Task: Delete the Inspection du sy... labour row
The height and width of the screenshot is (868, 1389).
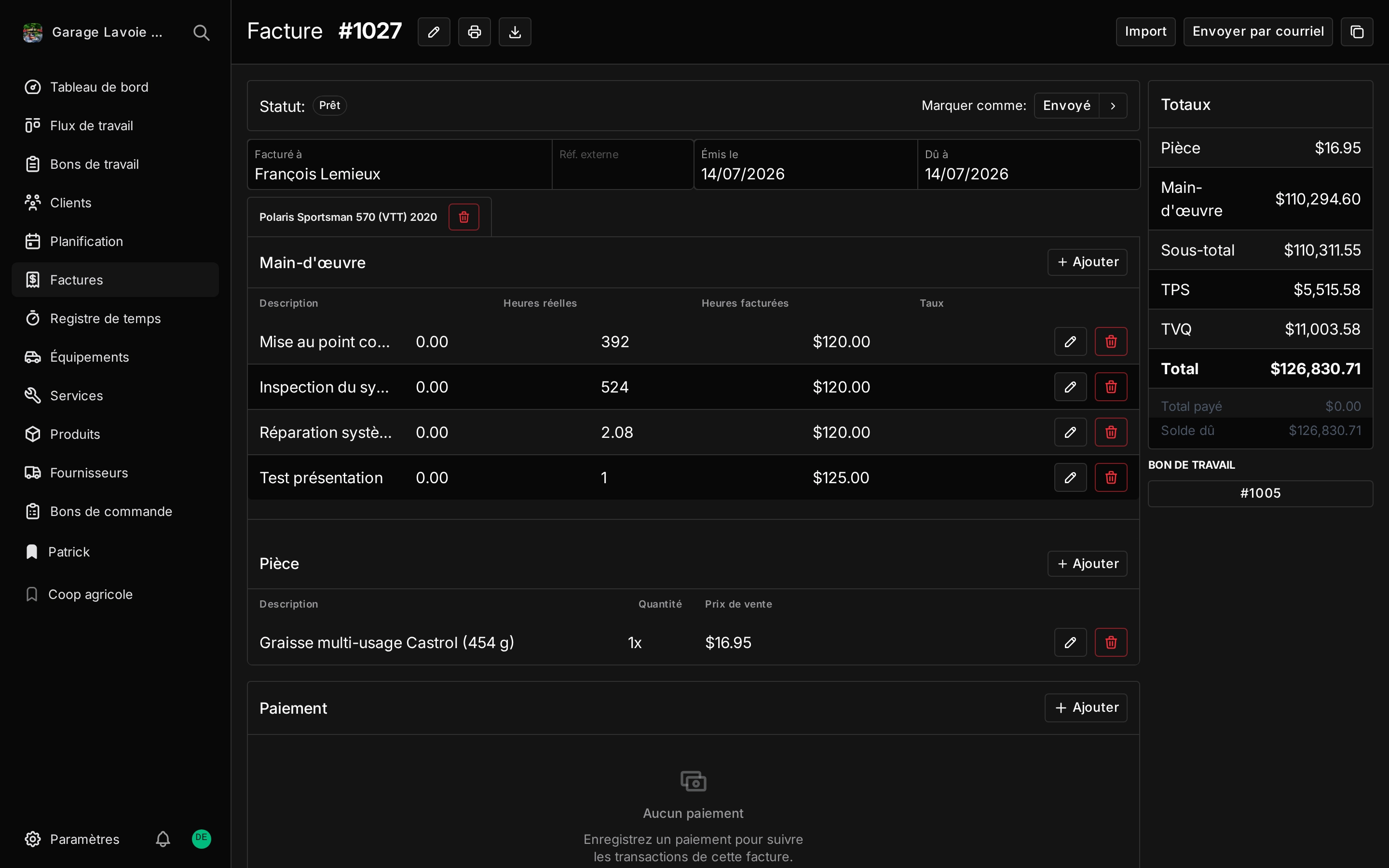Action: point(1111,387)
